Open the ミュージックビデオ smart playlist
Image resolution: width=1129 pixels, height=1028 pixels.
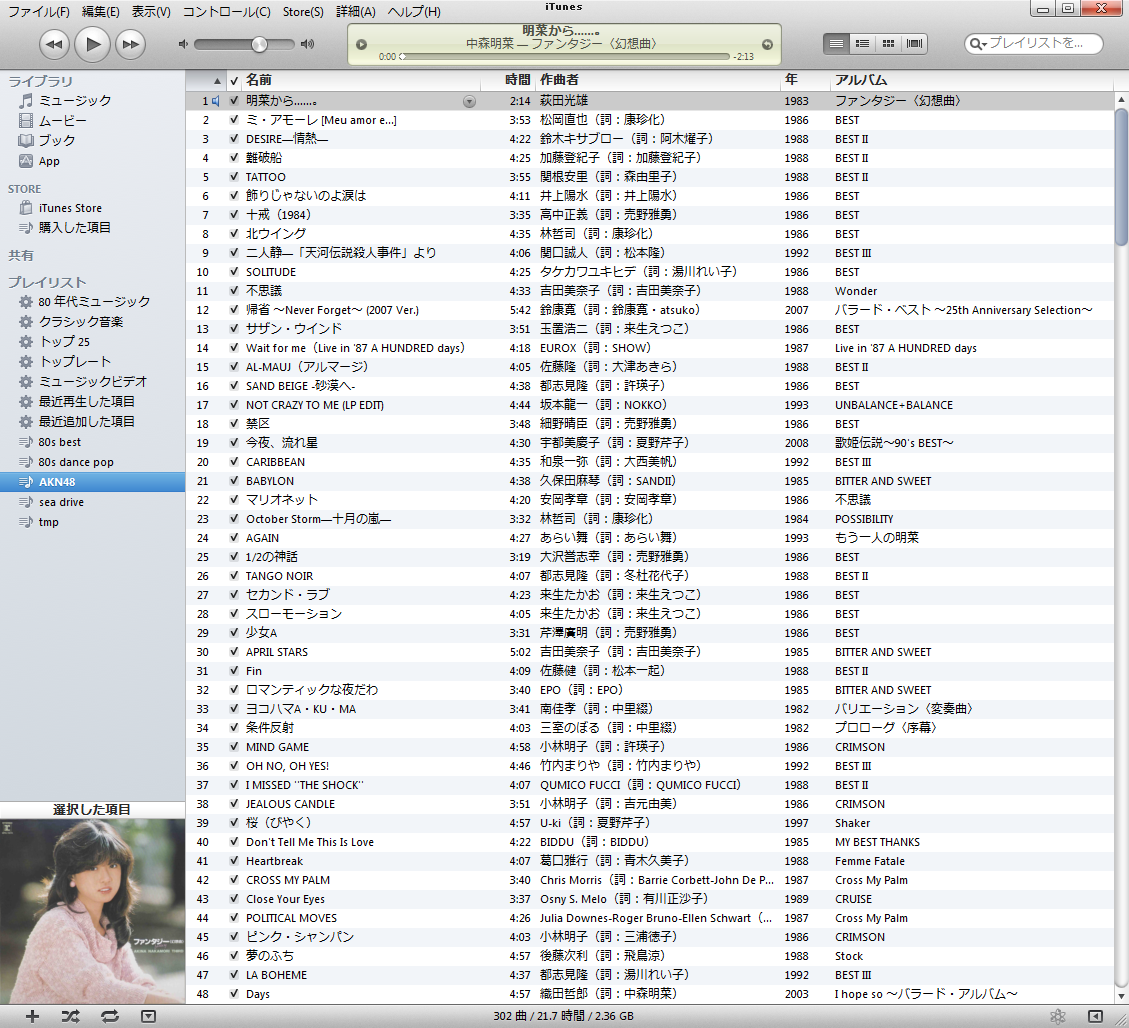(x=92, y=382)
